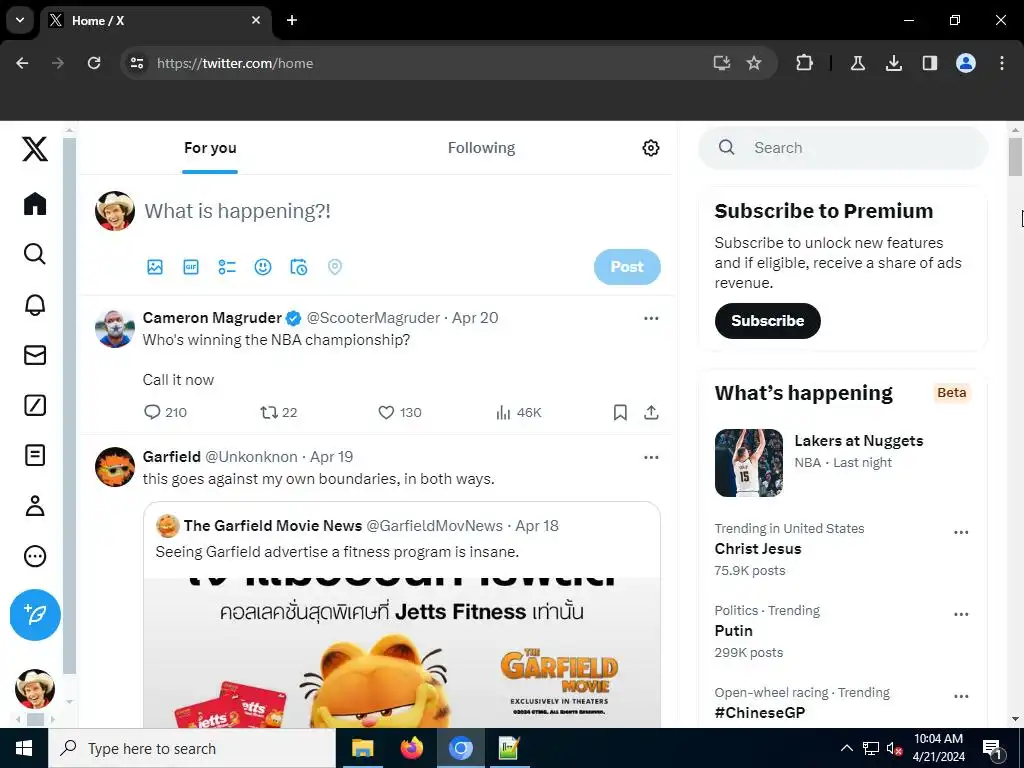Open a new browser tab
The width and height of the screenshot is (1024, 768).
[x=292, y=20]
